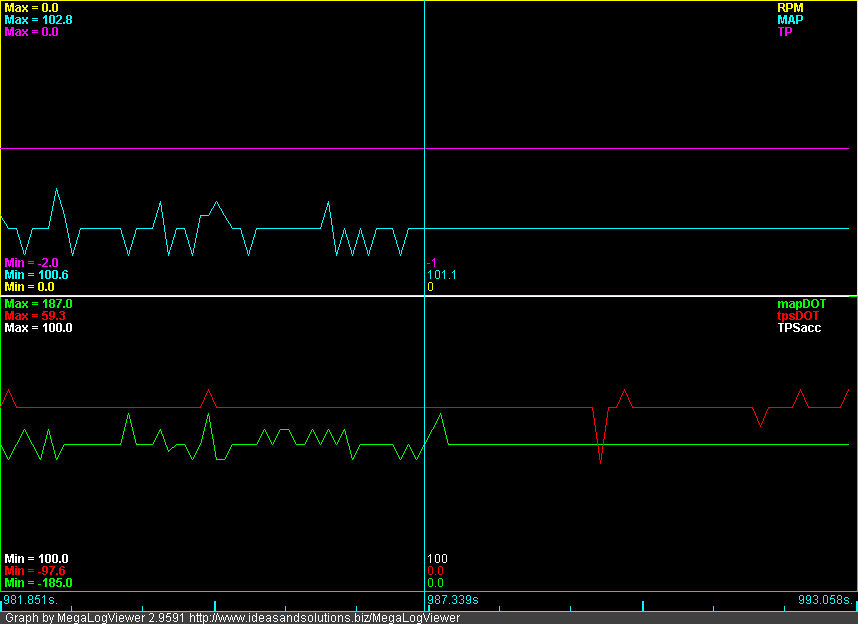Click the TPSacc legend label

point(799,328)
